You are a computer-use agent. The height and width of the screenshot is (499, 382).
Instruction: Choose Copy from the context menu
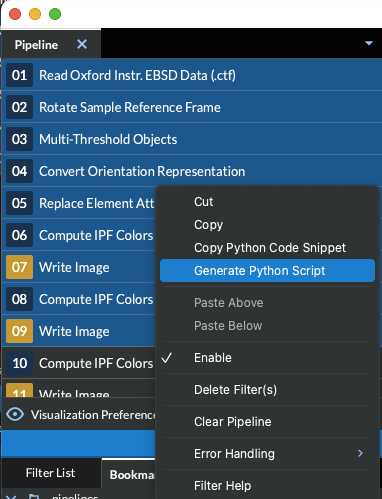pos(208,225)
